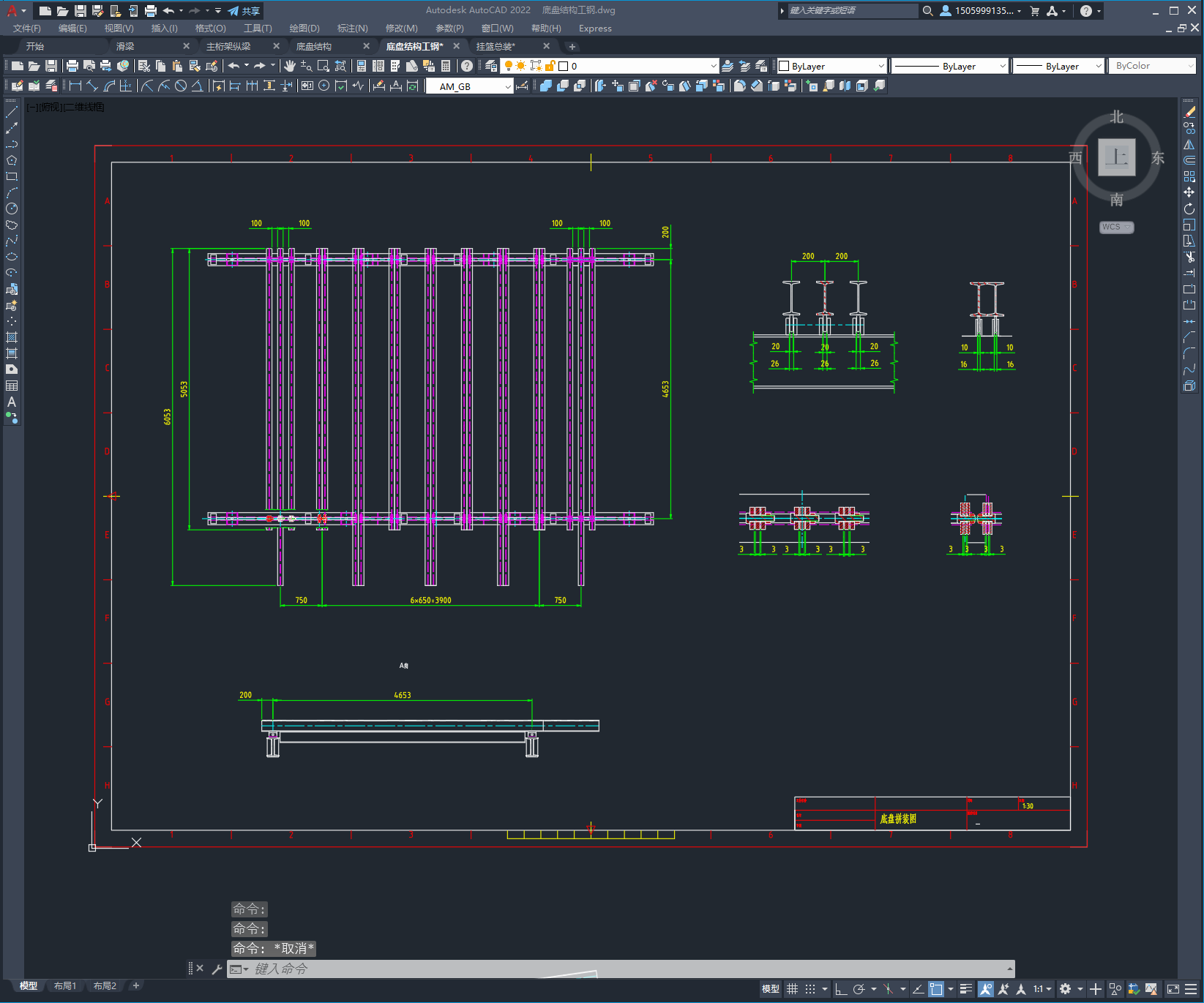This screenshot has width=1204, height=1003.
Task: Click the Save icon in quick access toolbar
Action: (x=81, y=11)
